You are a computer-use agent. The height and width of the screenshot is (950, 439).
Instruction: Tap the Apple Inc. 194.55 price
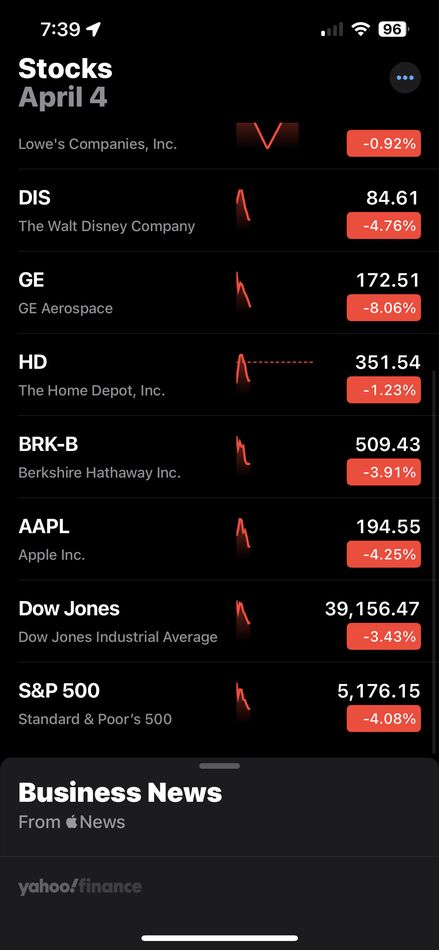click(388, 526)
